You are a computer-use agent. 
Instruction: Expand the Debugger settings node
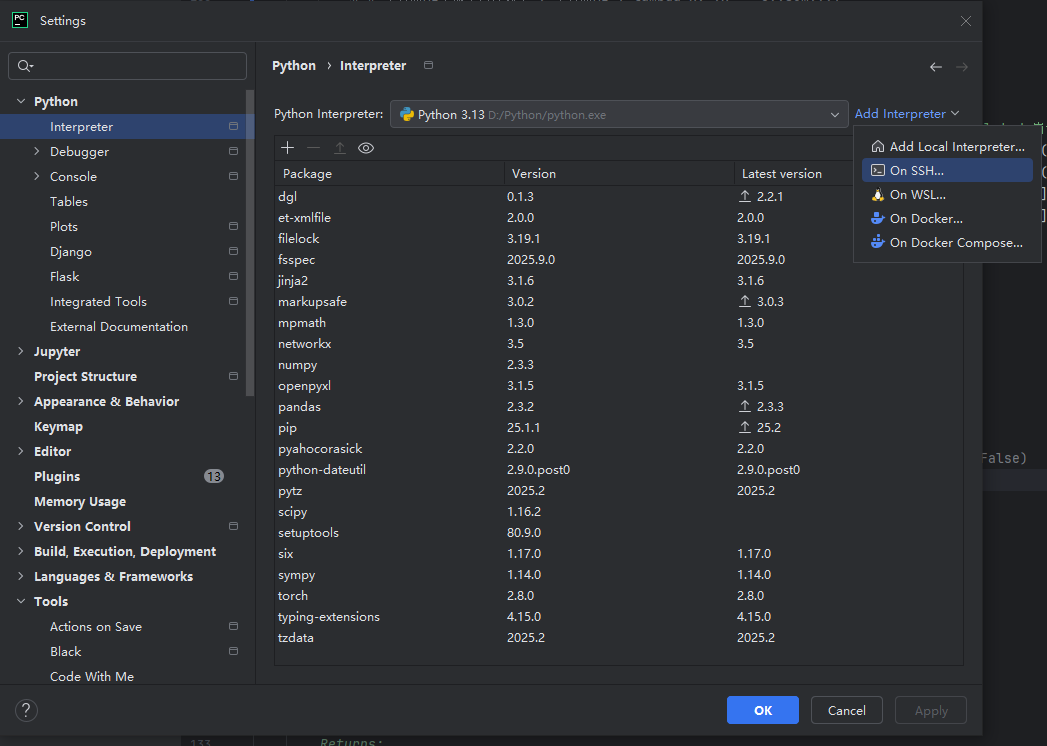pos(37,152)
